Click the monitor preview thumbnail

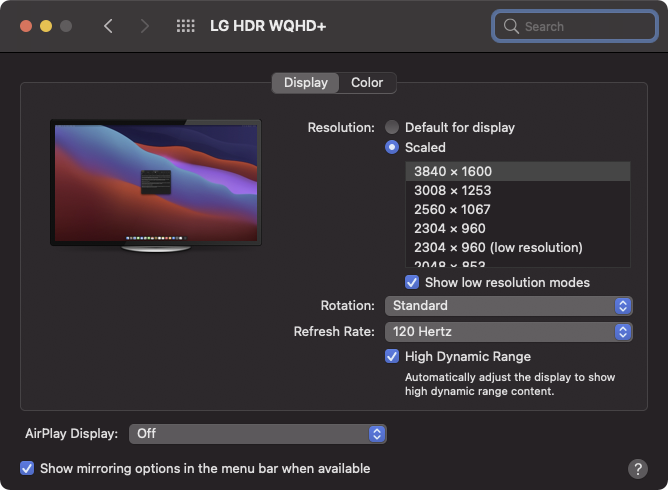click(156, 186)
